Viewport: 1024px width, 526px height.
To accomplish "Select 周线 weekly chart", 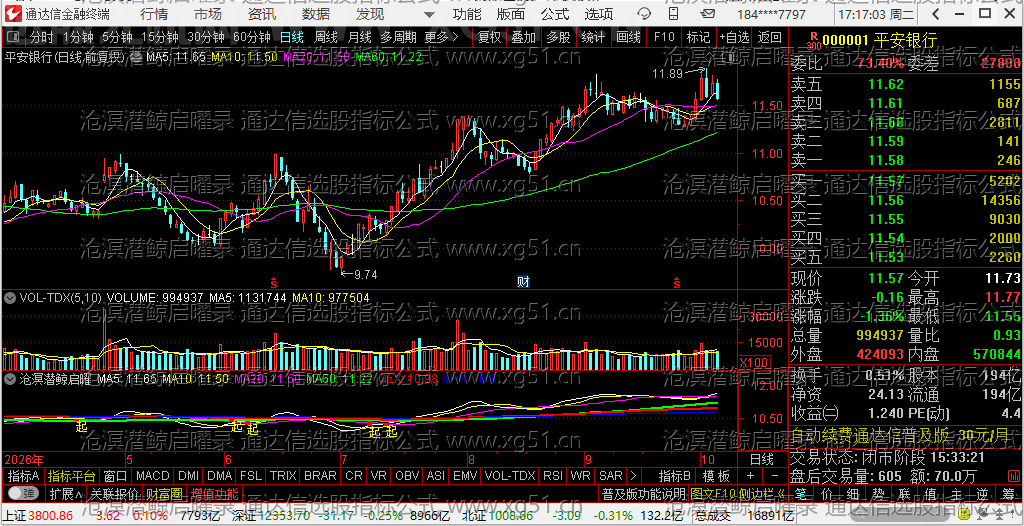I will click(x=325, y=38).
